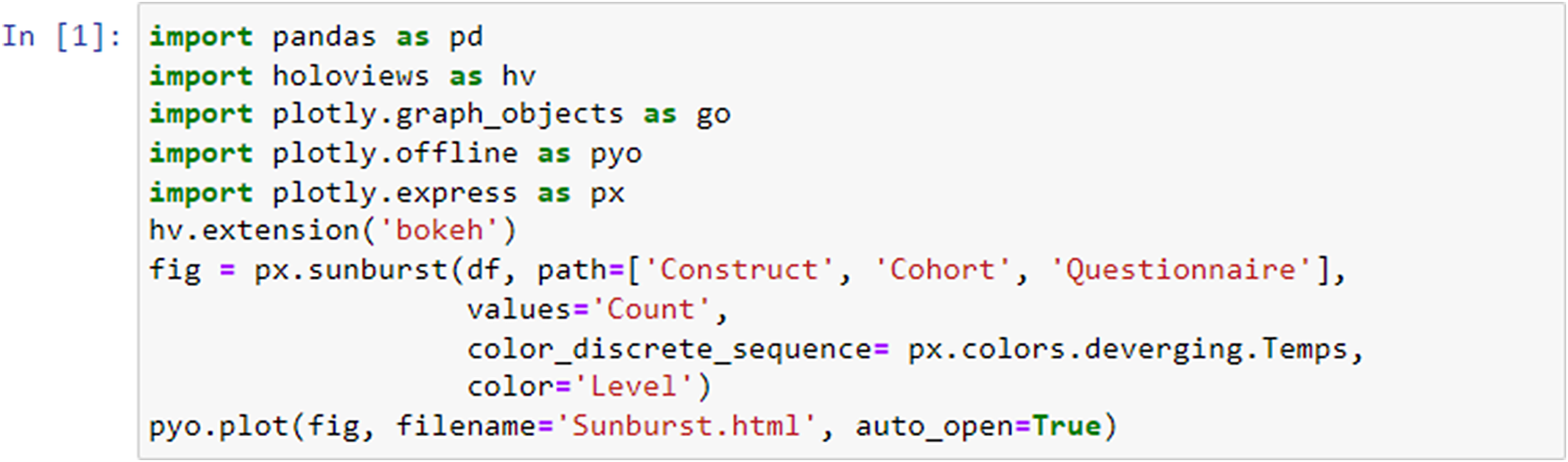Viewport: 1568px width, 462px height.
Task: Click the auto_open=True argument
Action: pyautogui.click(x=977, y=427)
